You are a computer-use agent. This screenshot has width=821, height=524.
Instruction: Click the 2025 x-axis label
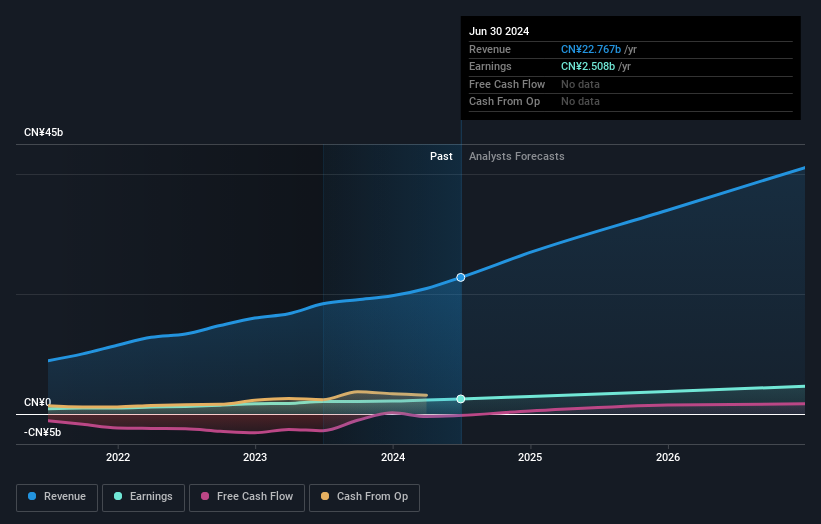(x=530, y=458)
